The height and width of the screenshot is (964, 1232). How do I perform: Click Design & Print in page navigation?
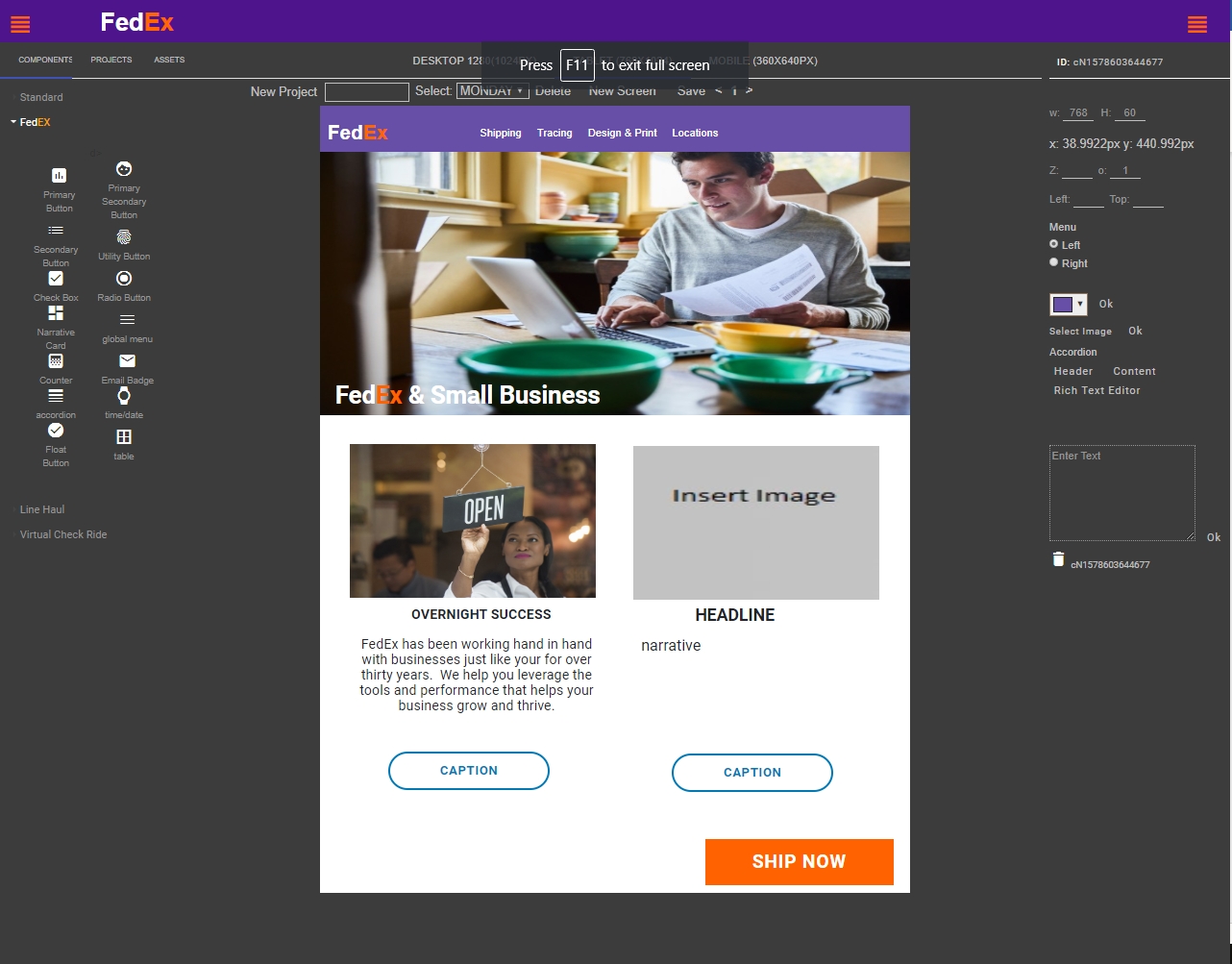pos(623,133)
